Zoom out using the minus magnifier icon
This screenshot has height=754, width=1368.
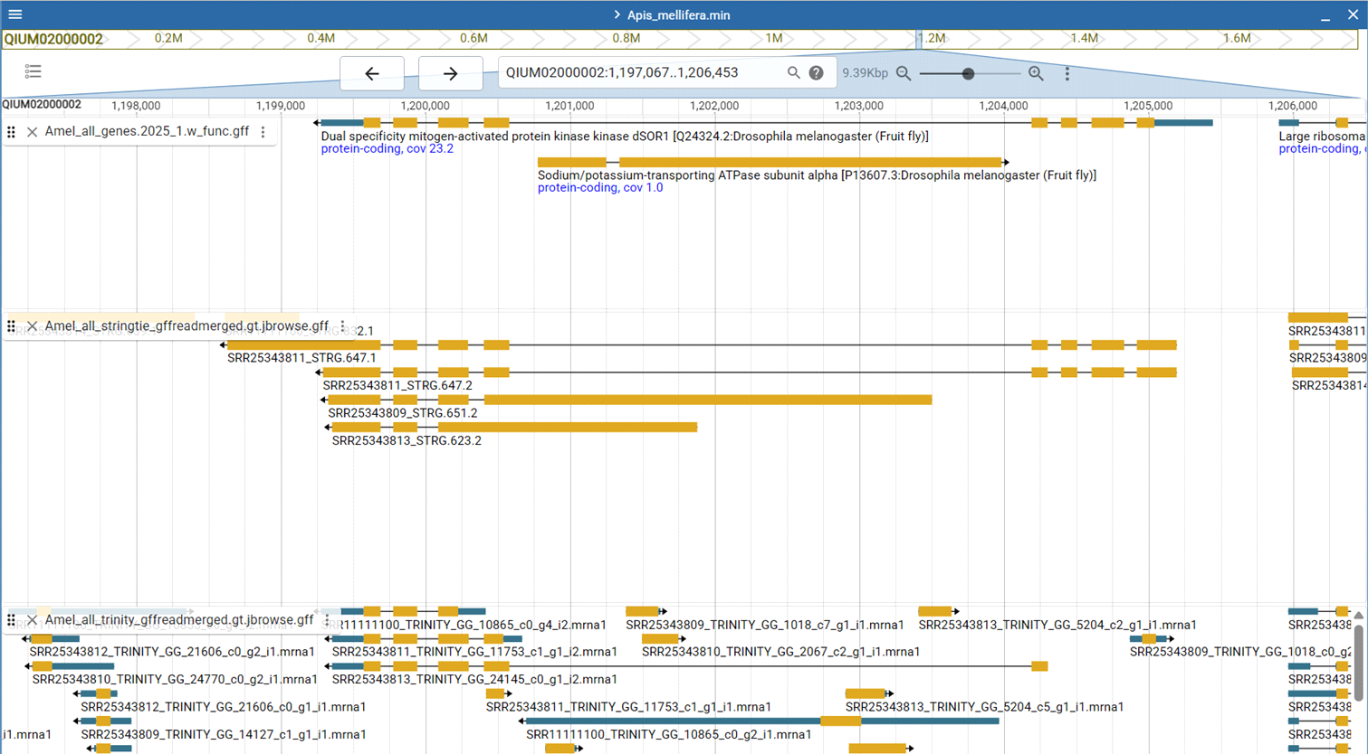click(x=903, y=72)
